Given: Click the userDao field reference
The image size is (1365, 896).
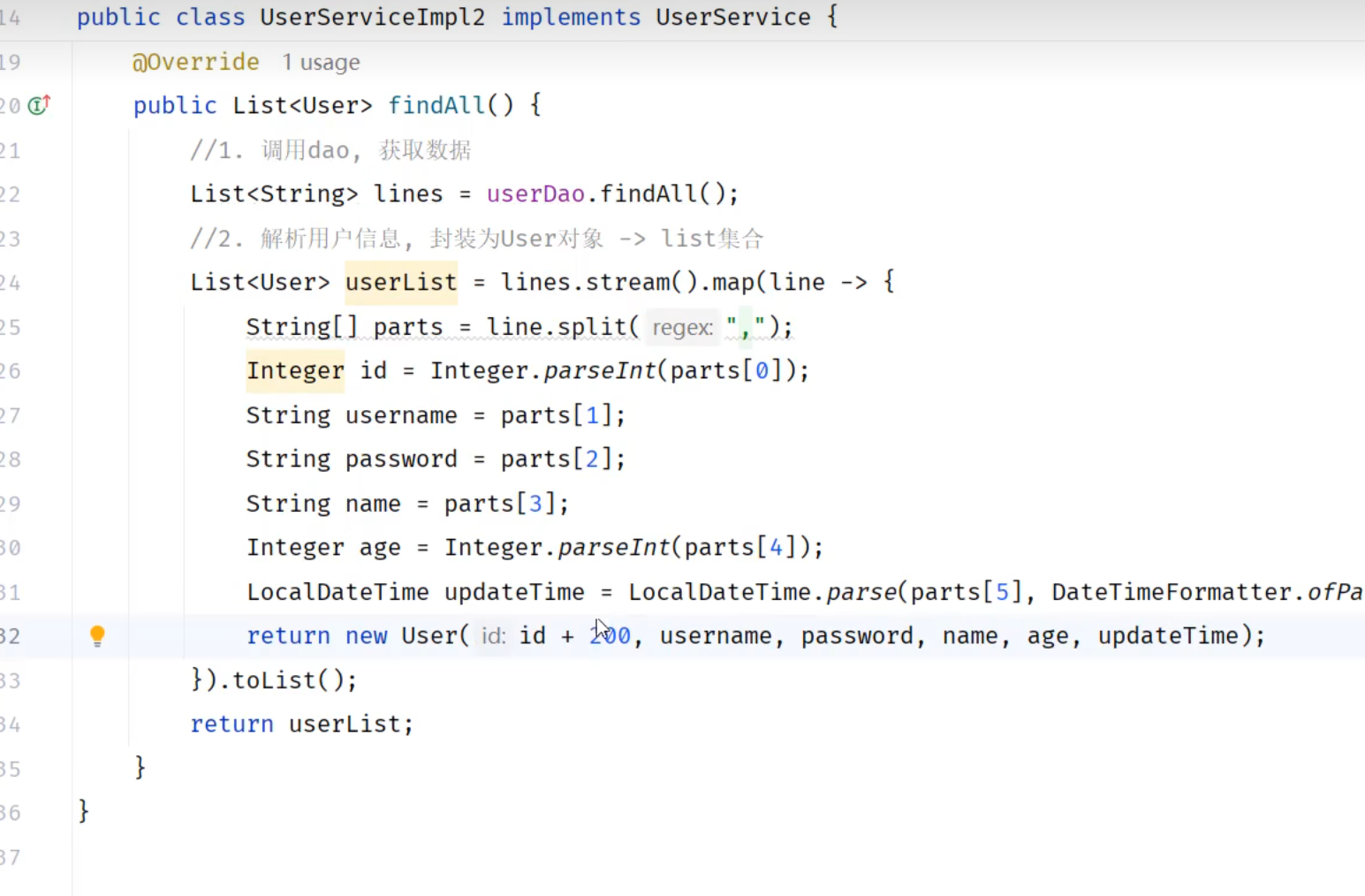Looking at the screenshot, I should (x=535, y=194).
